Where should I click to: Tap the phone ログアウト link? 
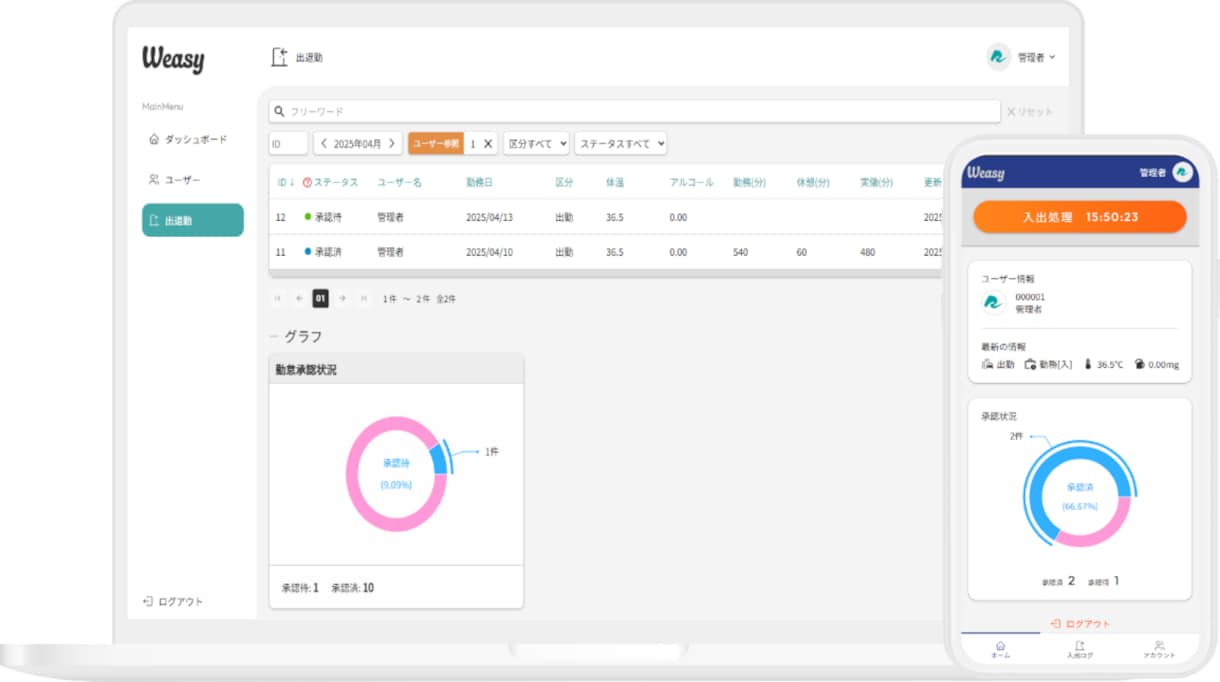tap(1080, 624)
